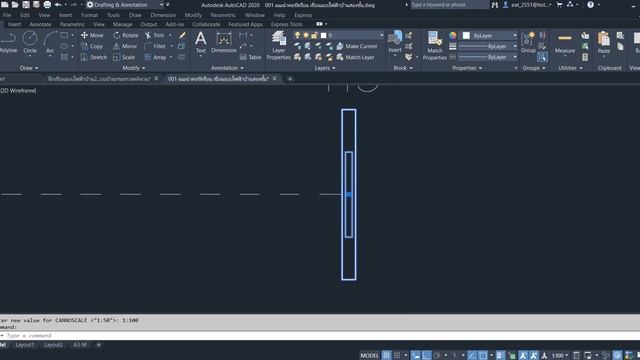The height and width of the screenshot is (360, 640).
Task: Click the Make Current layer button
Action: pyautogui.click(x=357, y=47)
